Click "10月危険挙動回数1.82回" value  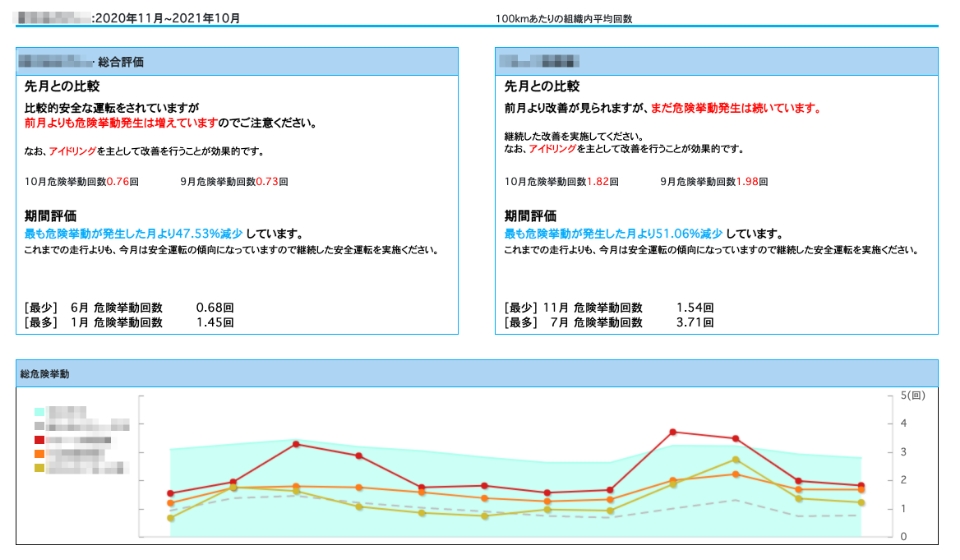pos(561,182)
